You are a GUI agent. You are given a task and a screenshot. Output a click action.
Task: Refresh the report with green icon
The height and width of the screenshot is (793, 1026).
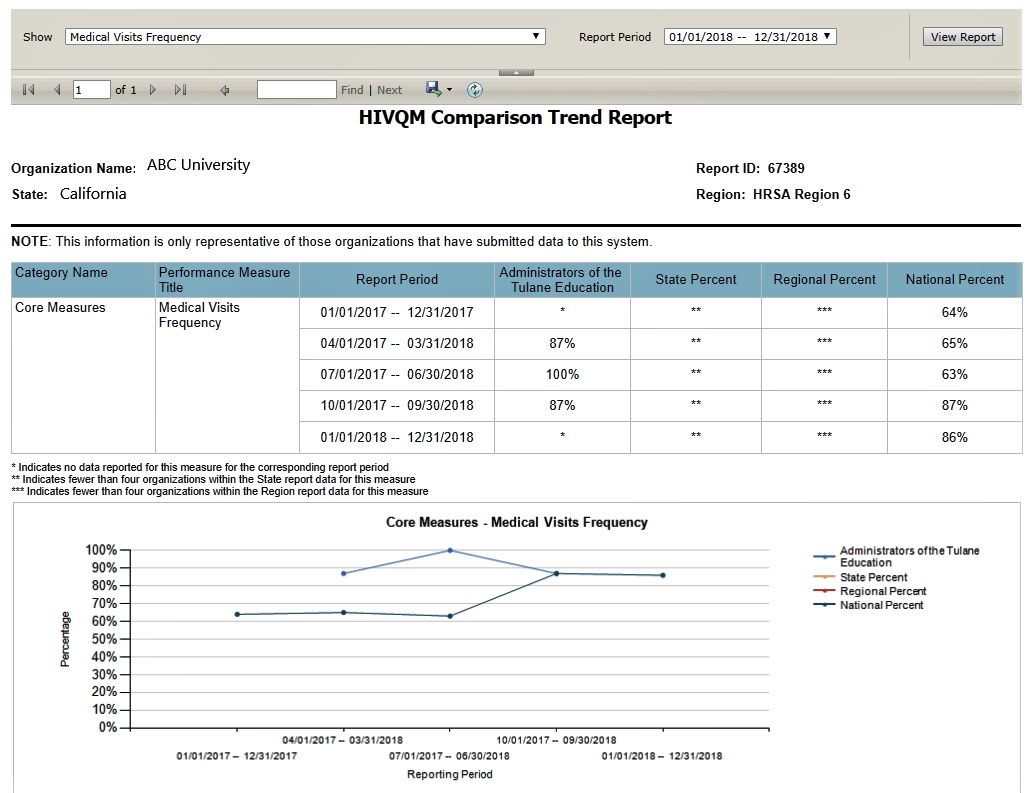pyautogui.click(x=475, y=90)
